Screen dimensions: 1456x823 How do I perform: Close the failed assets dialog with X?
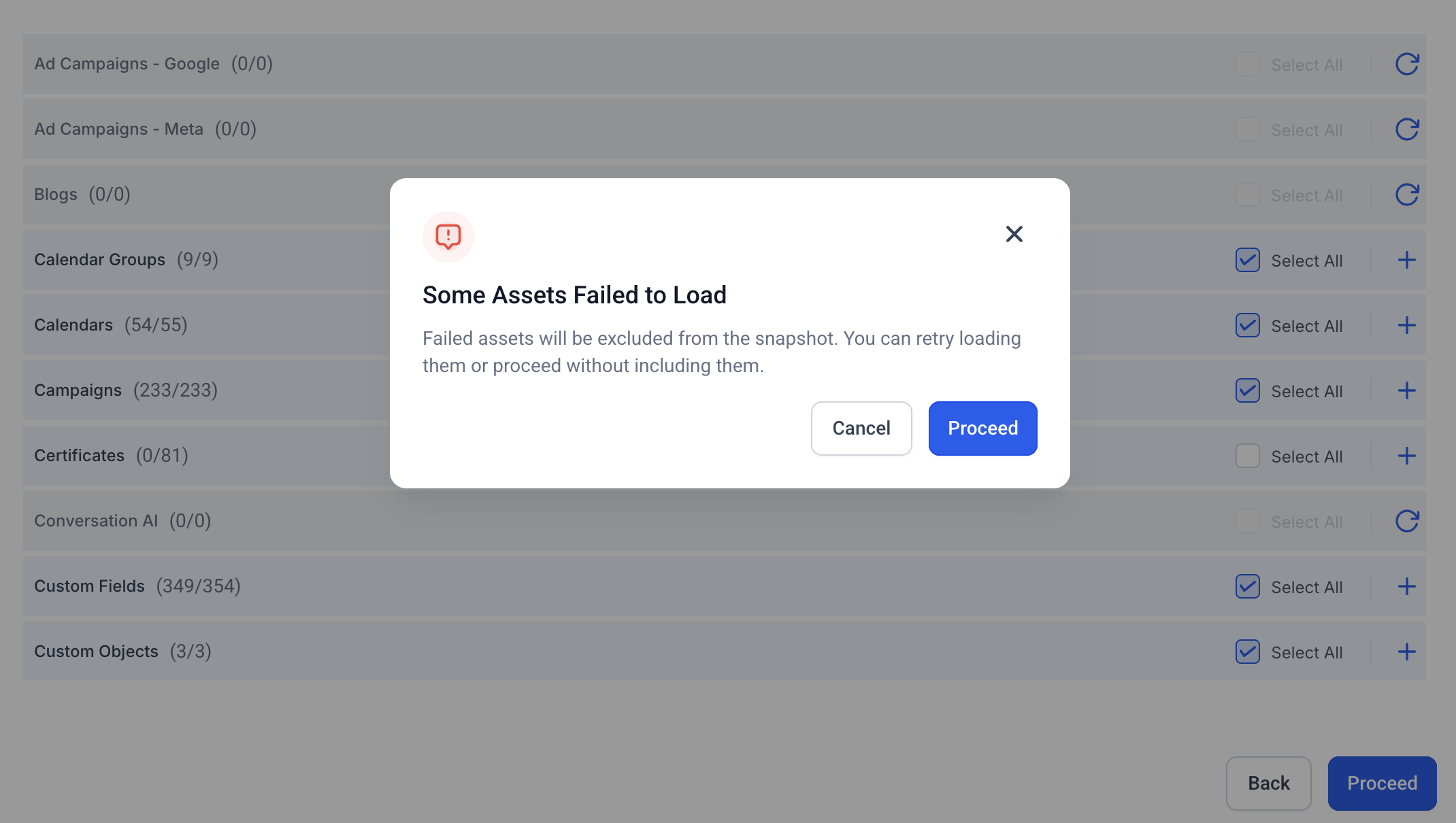point(1014,234)
